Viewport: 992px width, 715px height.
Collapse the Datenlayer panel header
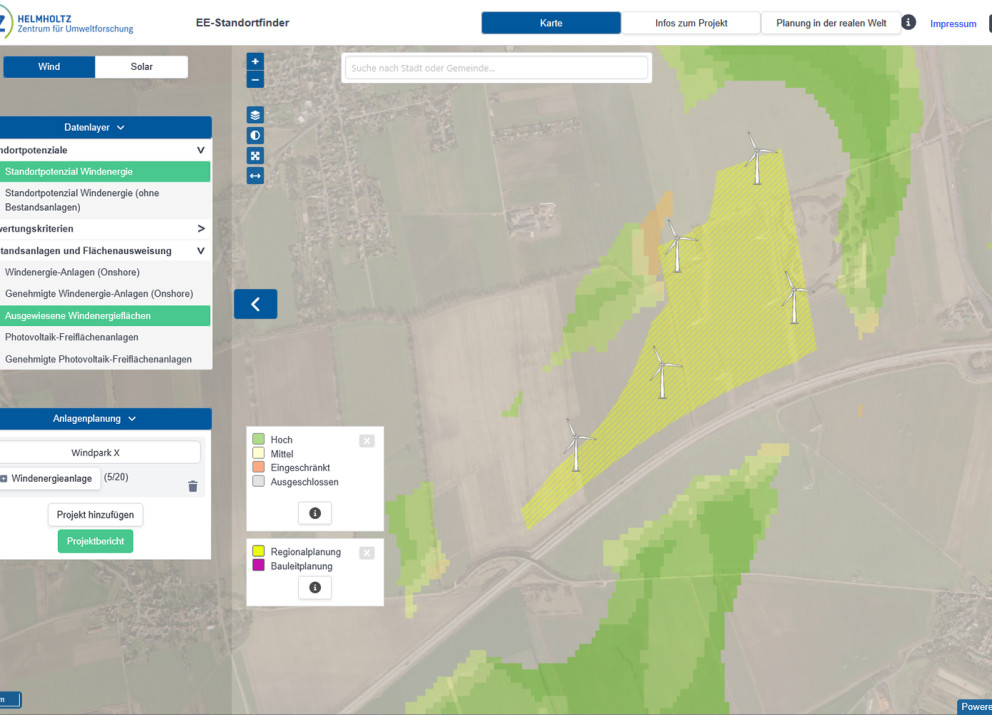click(105, 127)
